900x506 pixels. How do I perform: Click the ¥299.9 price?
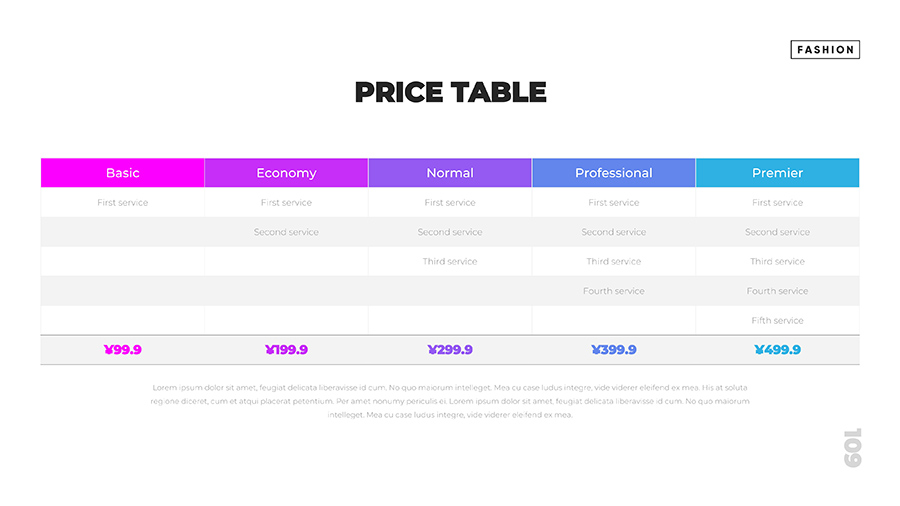point(450,350)
